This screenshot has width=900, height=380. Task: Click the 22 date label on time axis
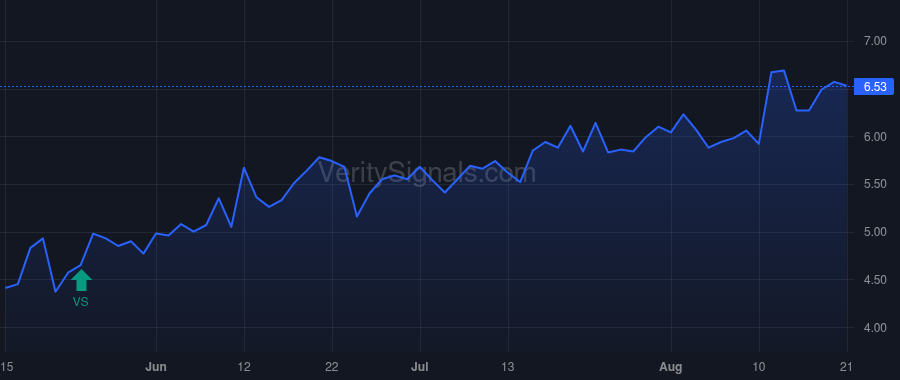tap(332, 366)
